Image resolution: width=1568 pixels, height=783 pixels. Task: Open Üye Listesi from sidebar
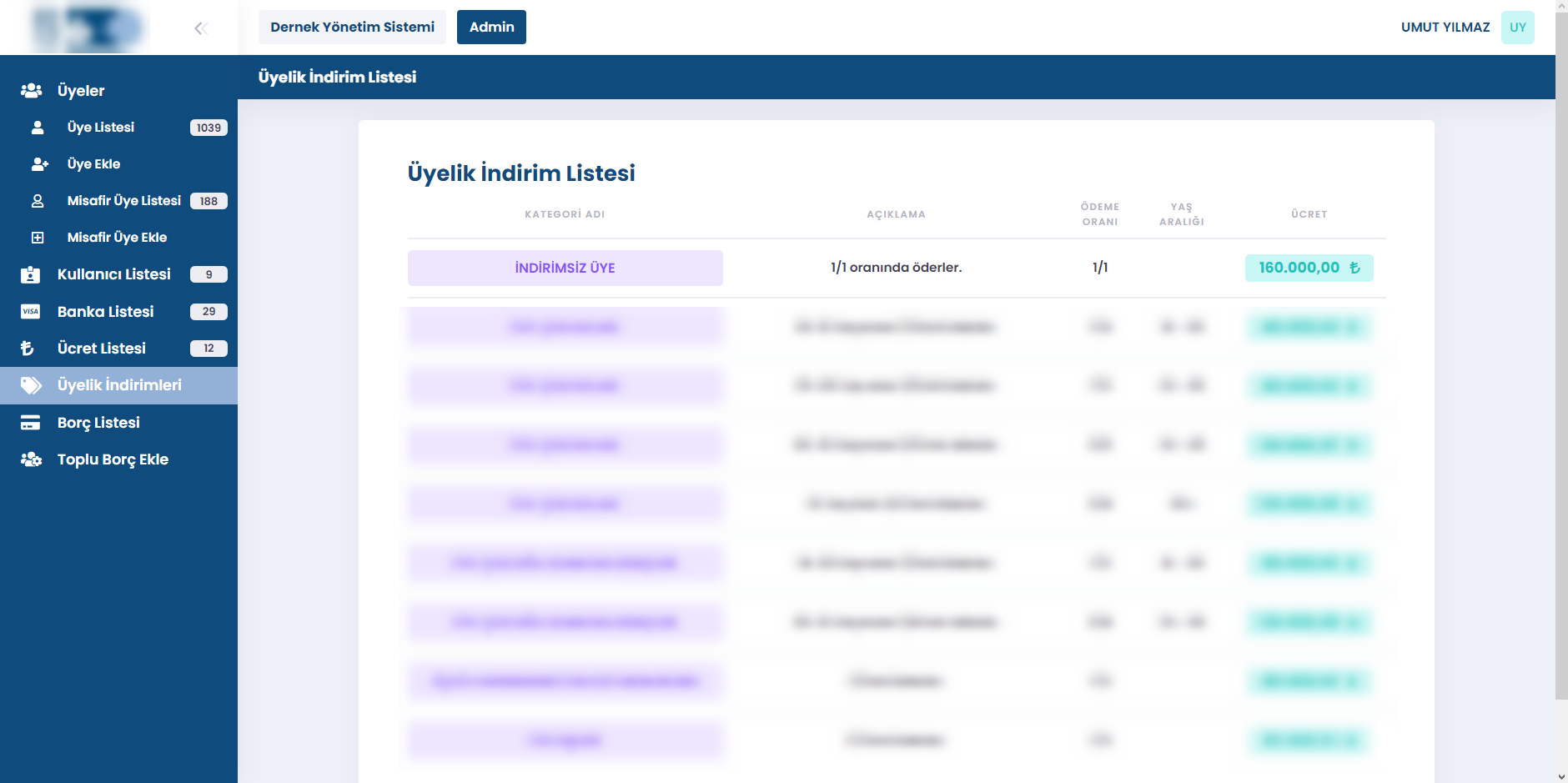(101, 128)
